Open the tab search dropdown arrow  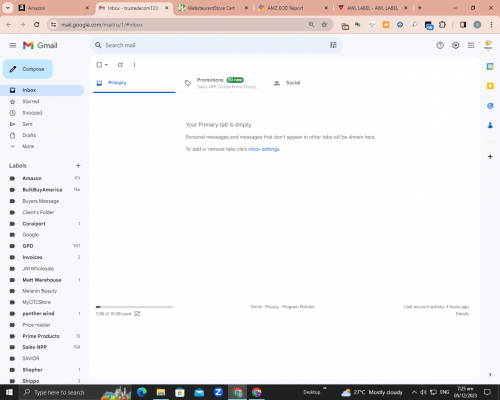pyautogui.click(x=8, y=8)
